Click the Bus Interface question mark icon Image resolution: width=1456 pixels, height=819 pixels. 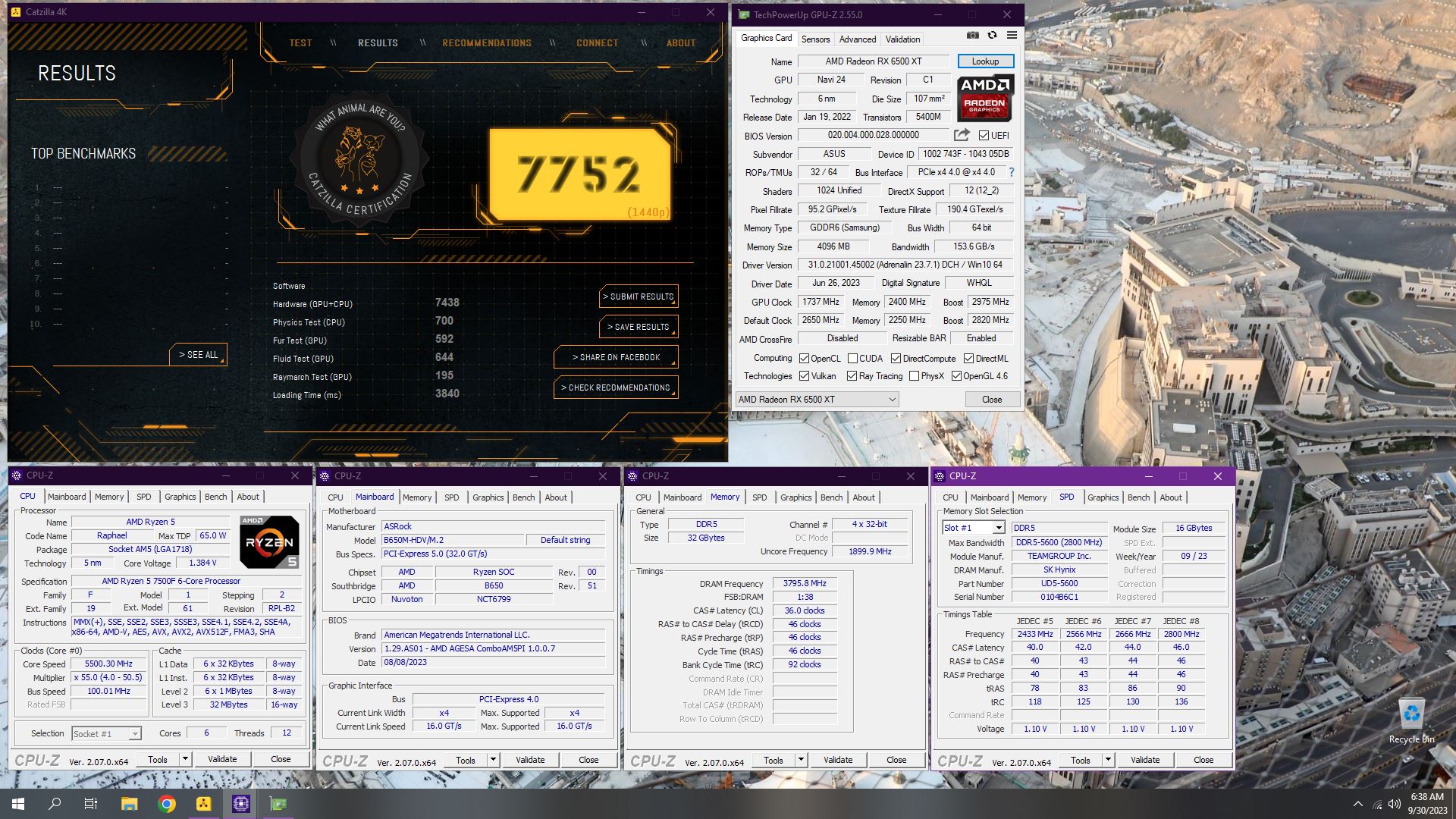click(1011, 172)
